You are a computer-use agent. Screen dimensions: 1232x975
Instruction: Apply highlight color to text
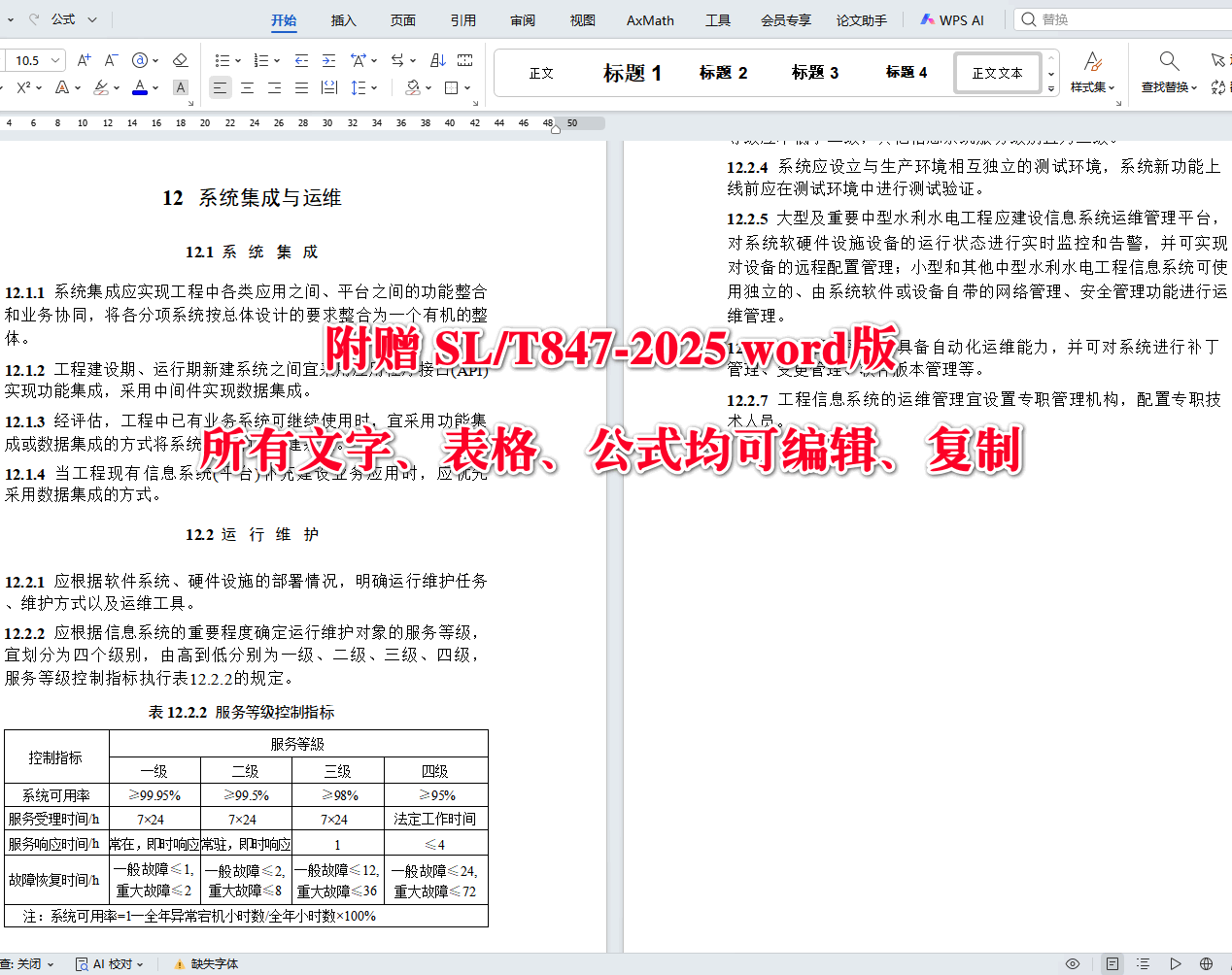[x=100, y=87]
